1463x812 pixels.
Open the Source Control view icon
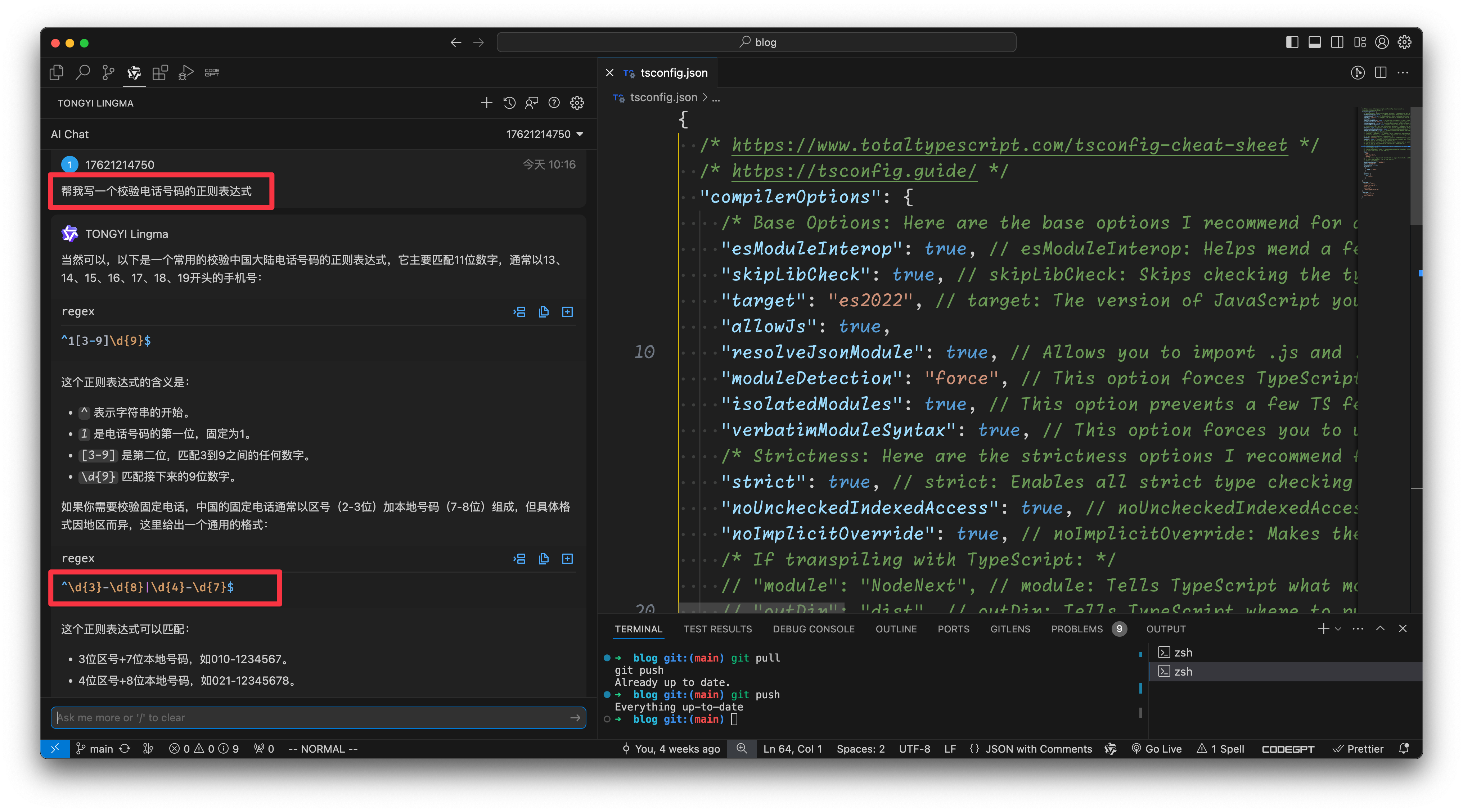click(x=108, y=72)
